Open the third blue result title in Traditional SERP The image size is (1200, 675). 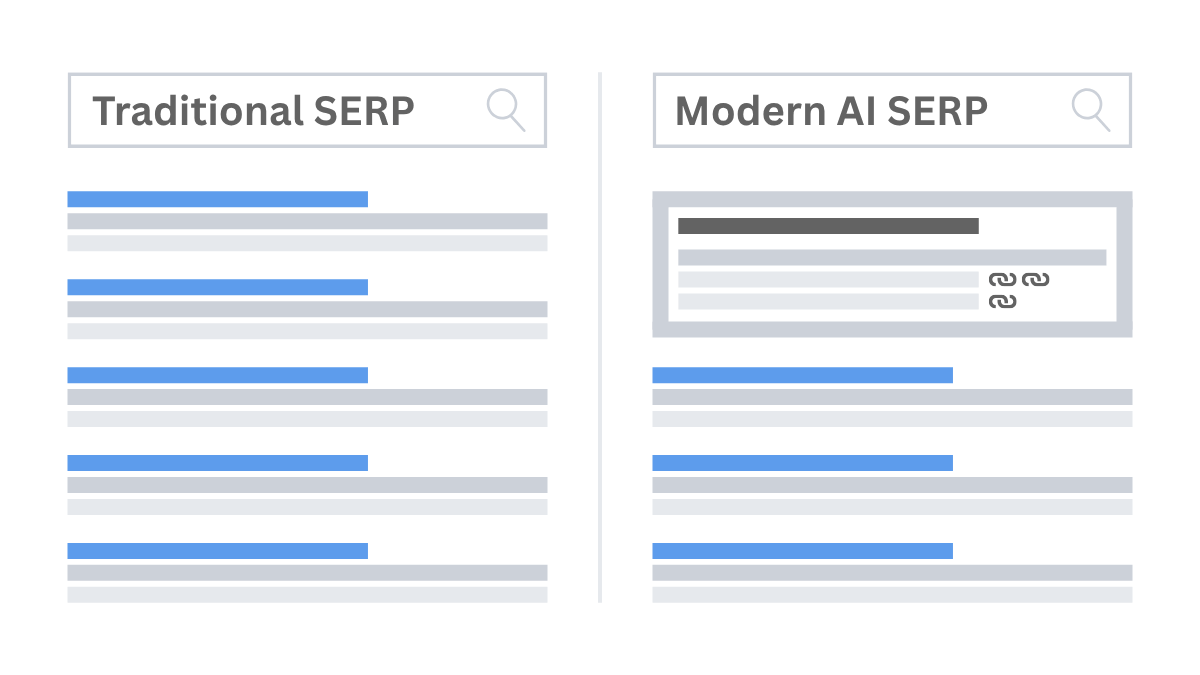coord(217,375)
